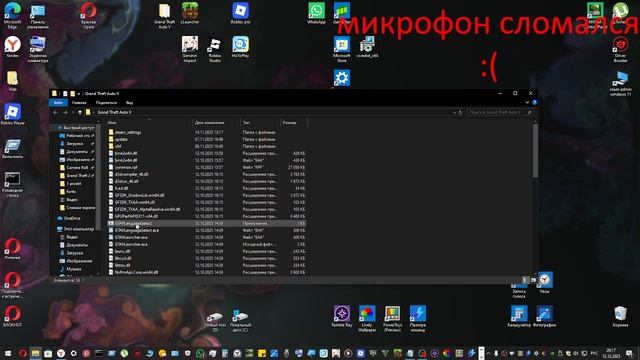Open Roblox Studio desktop shortcut

point(215,50)
